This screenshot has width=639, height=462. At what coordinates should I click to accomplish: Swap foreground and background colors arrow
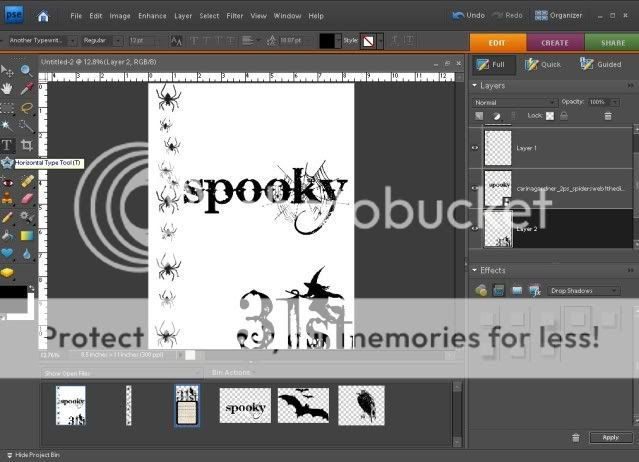pyautogui.click(x=31, y=288)
